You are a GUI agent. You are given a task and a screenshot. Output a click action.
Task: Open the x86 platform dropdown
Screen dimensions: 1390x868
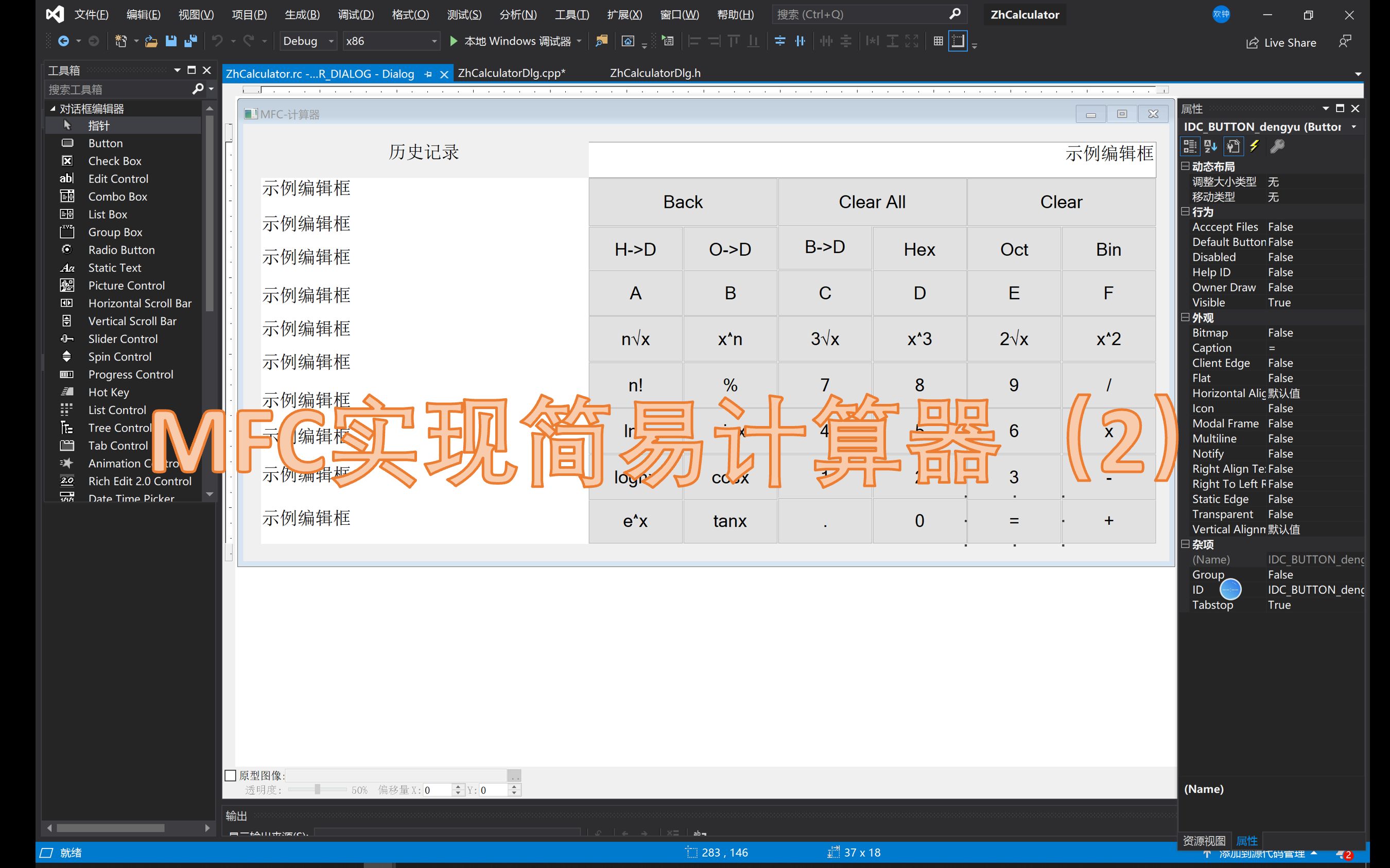click(391, 41)
